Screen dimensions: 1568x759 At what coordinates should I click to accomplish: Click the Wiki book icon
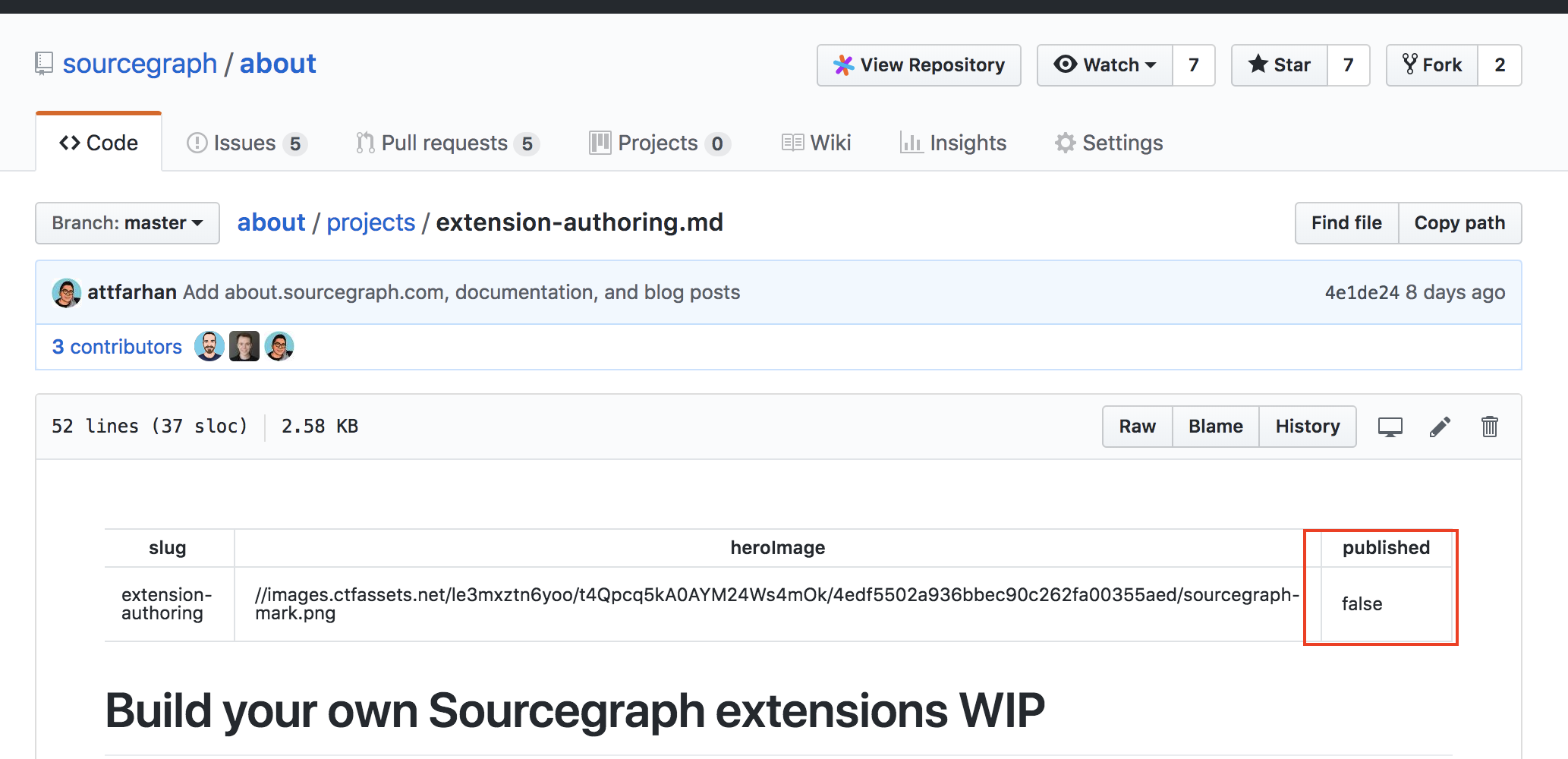(x=792, y=143)
